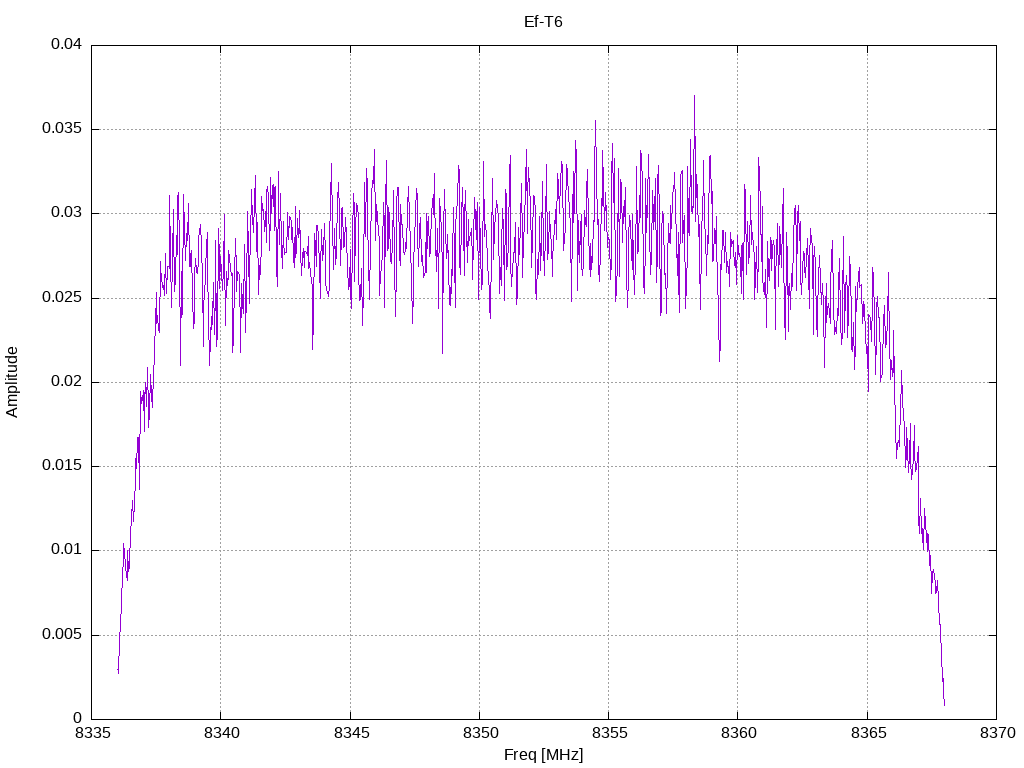Click the 0.025 y-axis tick label

(x=62, y=297)
